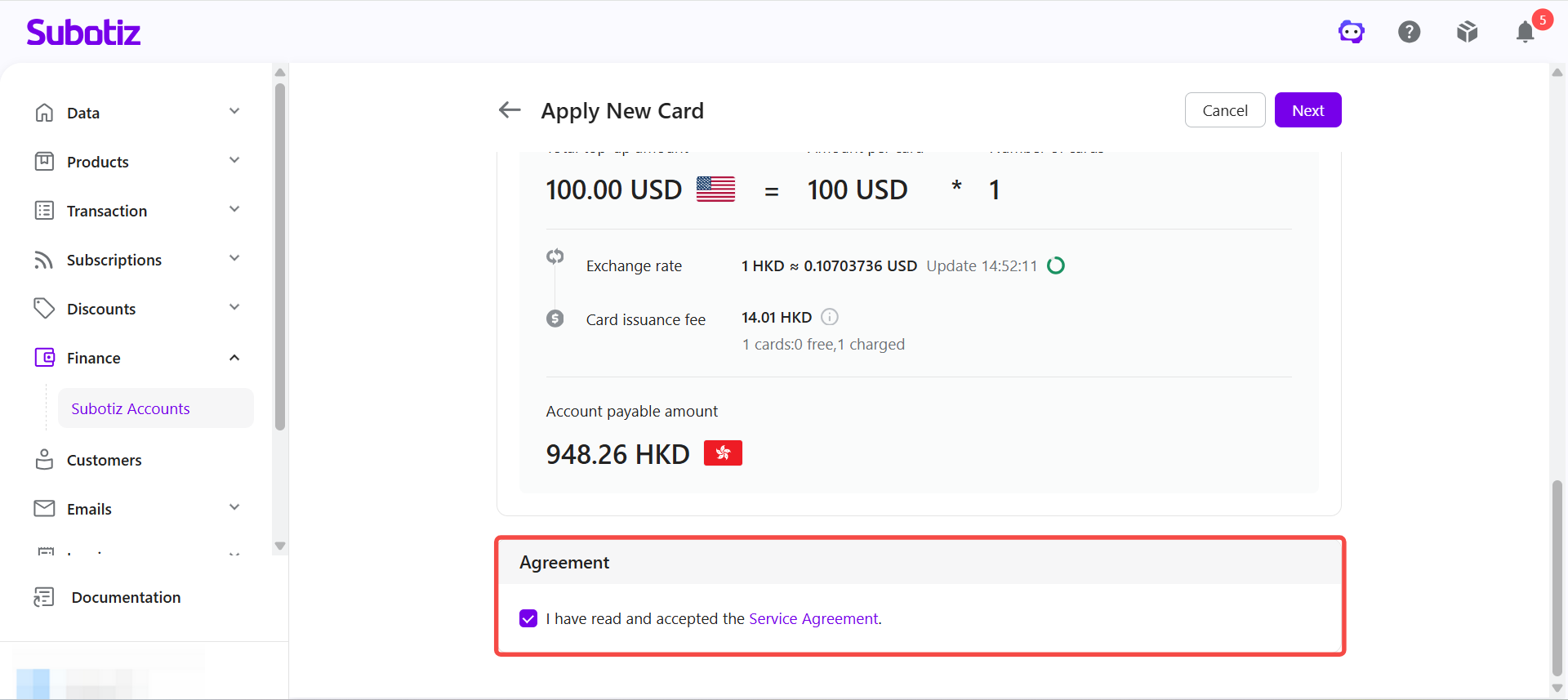Click the Emails envelope icon
The image size is (1568, 700).
(x=44, y=508)
